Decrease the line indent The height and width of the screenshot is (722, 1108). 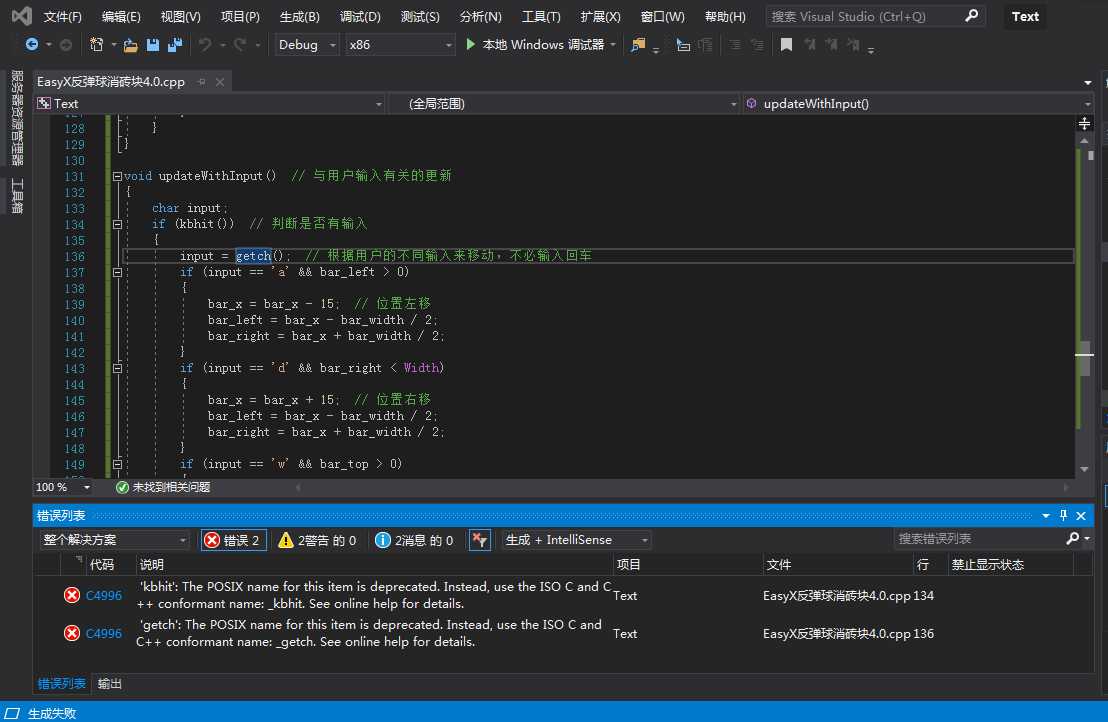735,45
